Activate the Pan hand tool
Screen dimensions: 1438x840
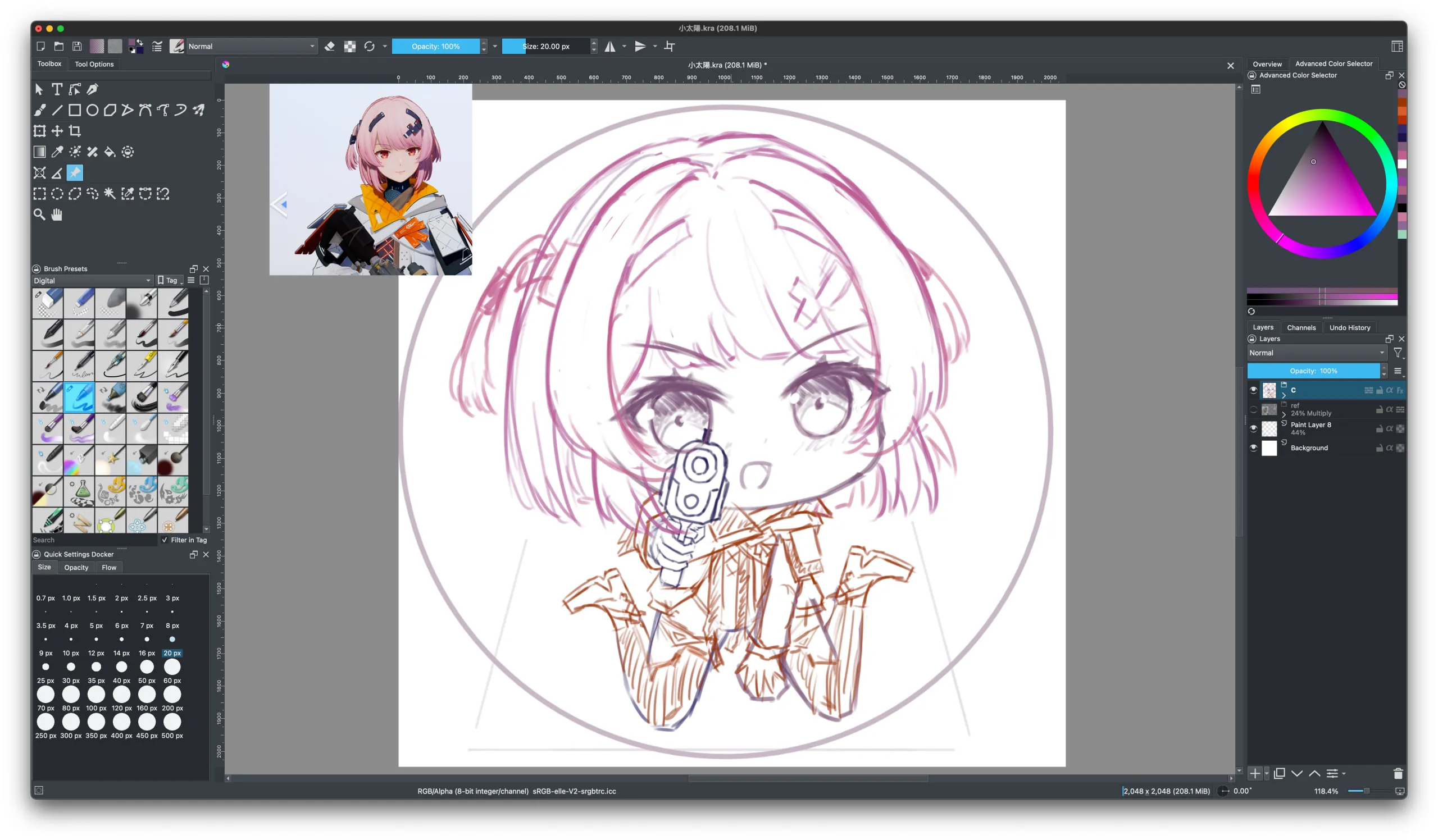[57, 214]
